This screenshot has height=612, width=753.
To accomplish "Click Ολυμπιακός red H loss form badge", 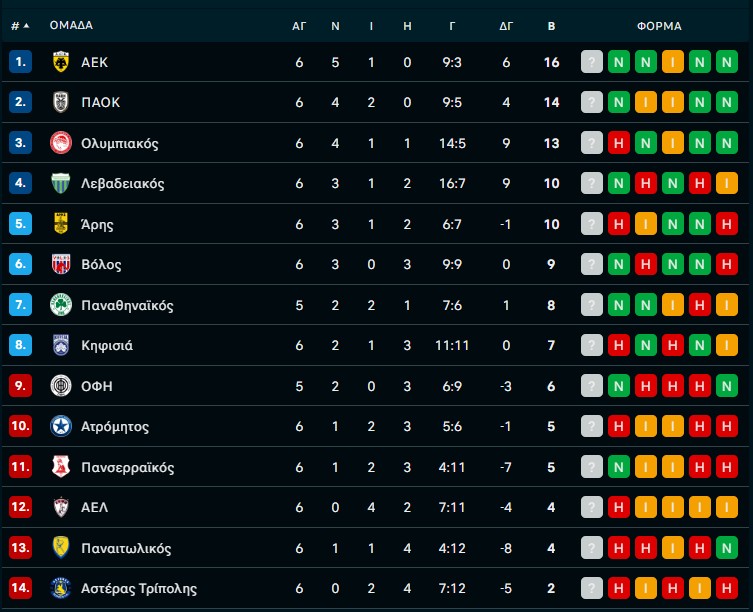I will 619,143.
